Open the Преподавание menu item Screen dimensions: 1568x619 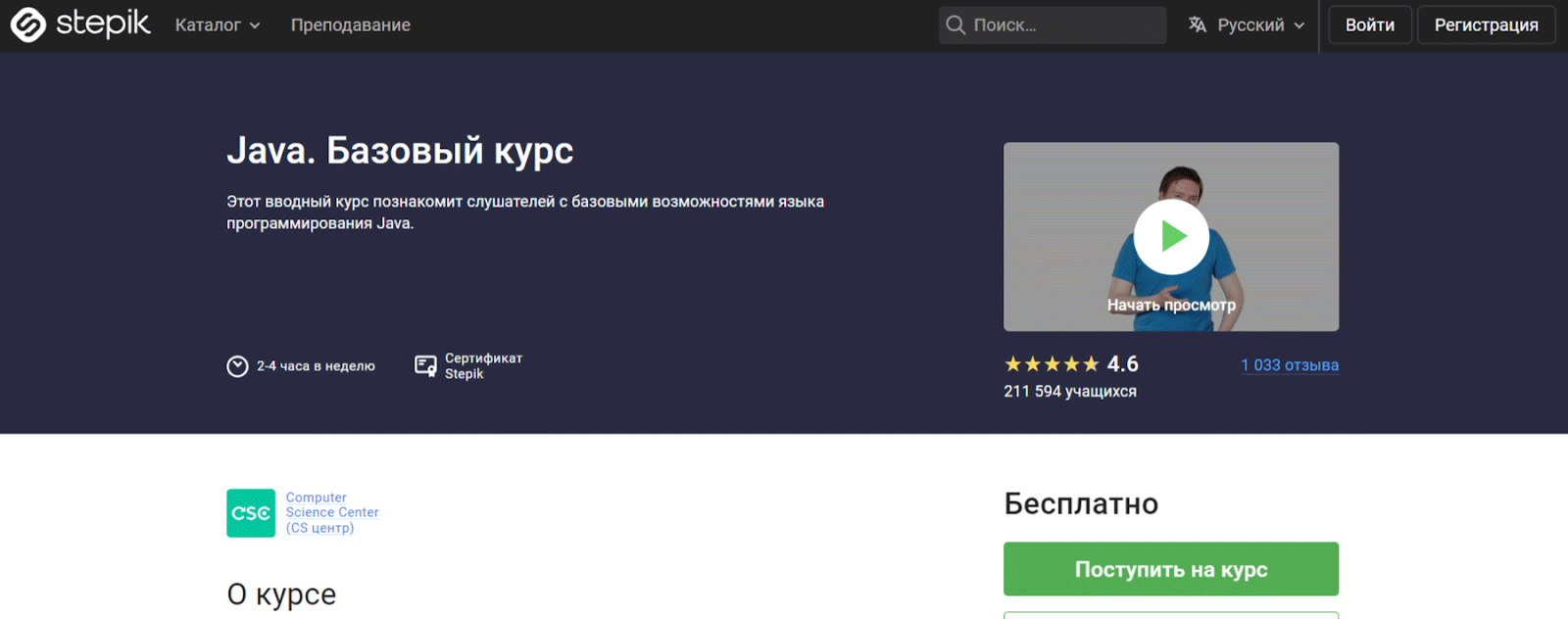[x=351, y=25]
